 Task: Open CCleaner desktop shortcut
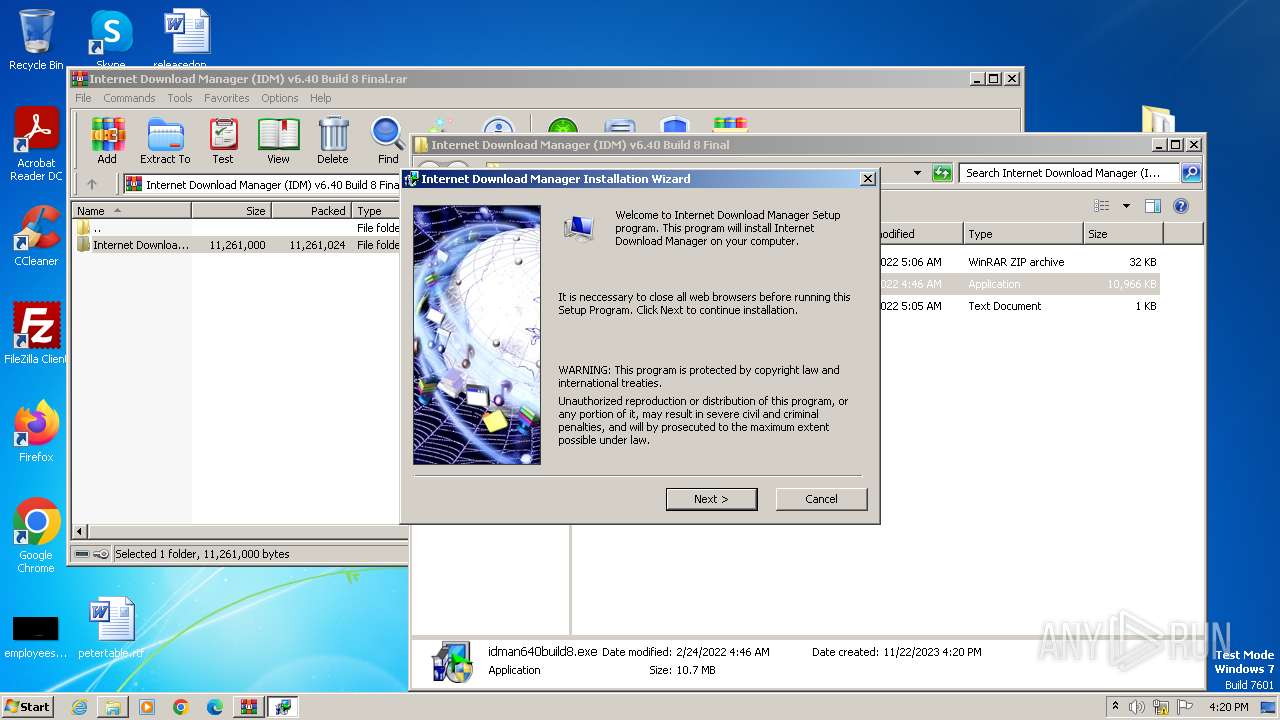click(x=36, y=236)
